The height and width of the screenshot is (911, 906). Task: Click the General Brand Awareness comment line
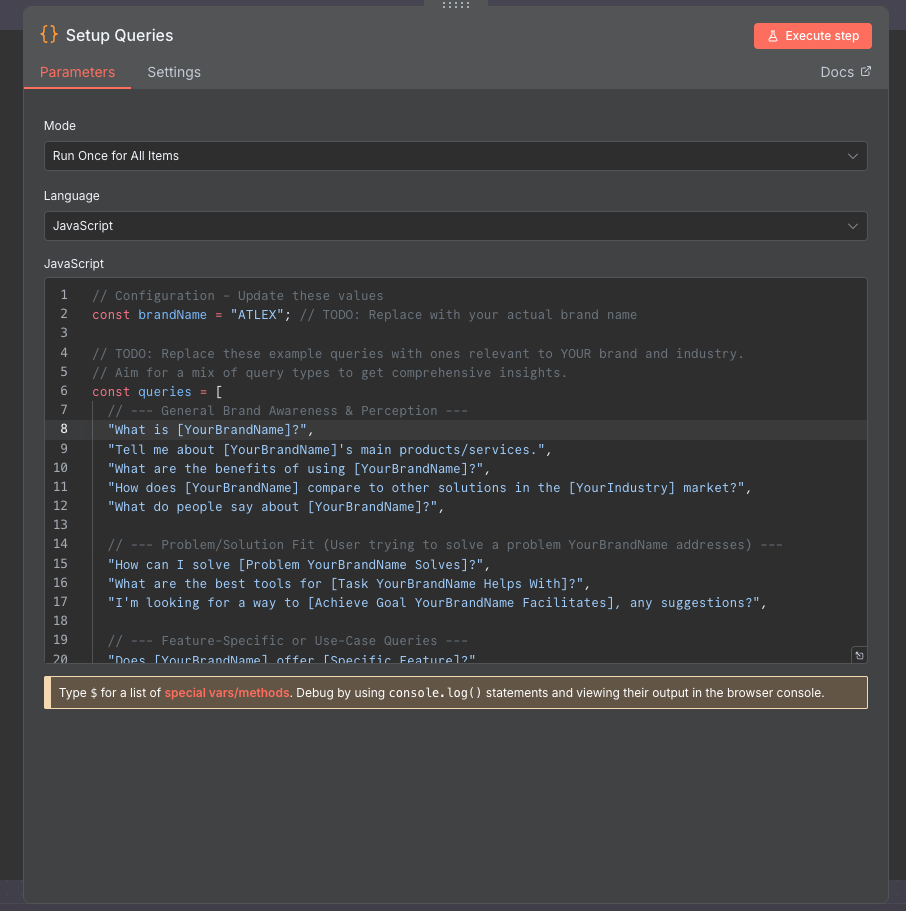tap(288, 411)
